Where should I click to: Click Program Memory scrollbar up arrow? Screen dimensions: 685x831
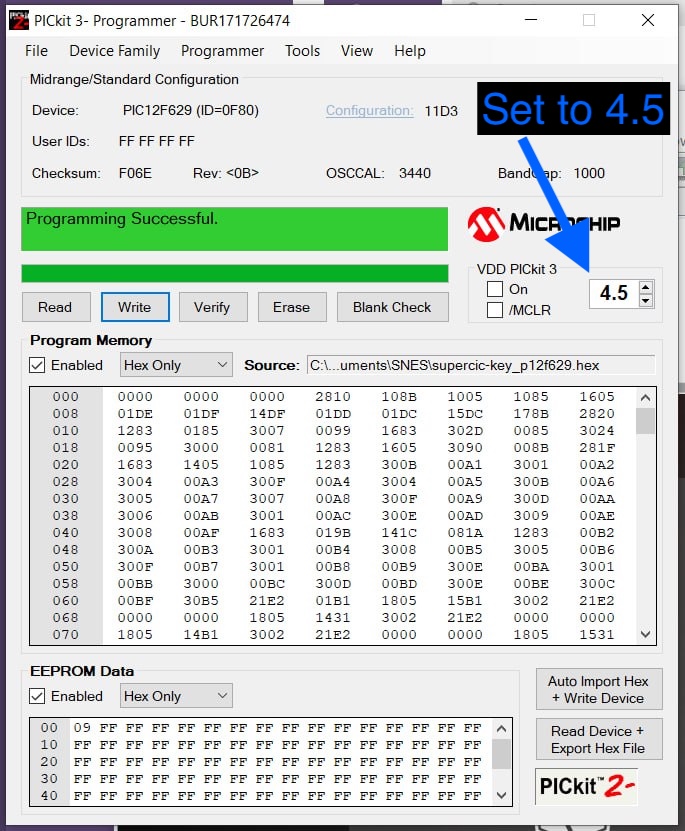[645, 397]
